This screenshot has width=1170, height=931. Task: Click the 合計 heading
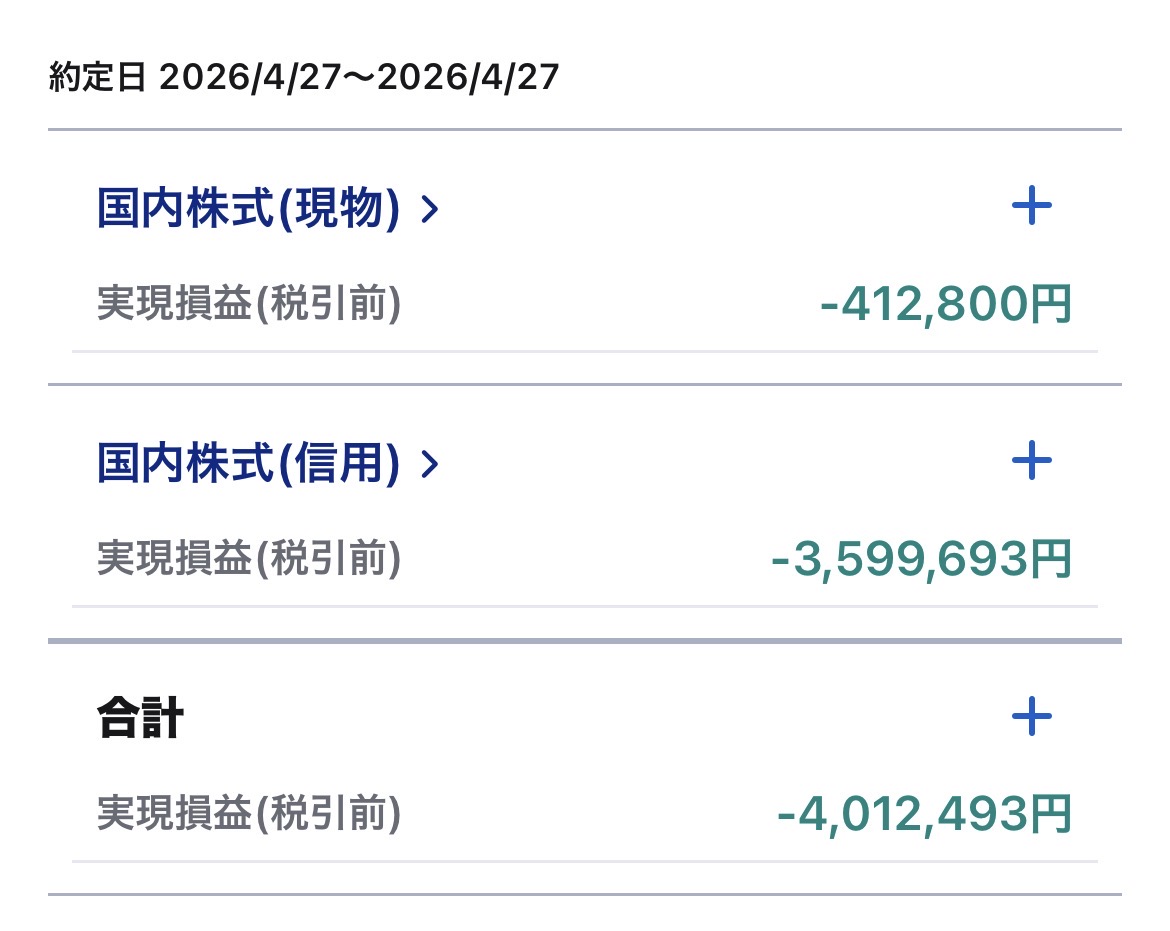tap(140, 718)
